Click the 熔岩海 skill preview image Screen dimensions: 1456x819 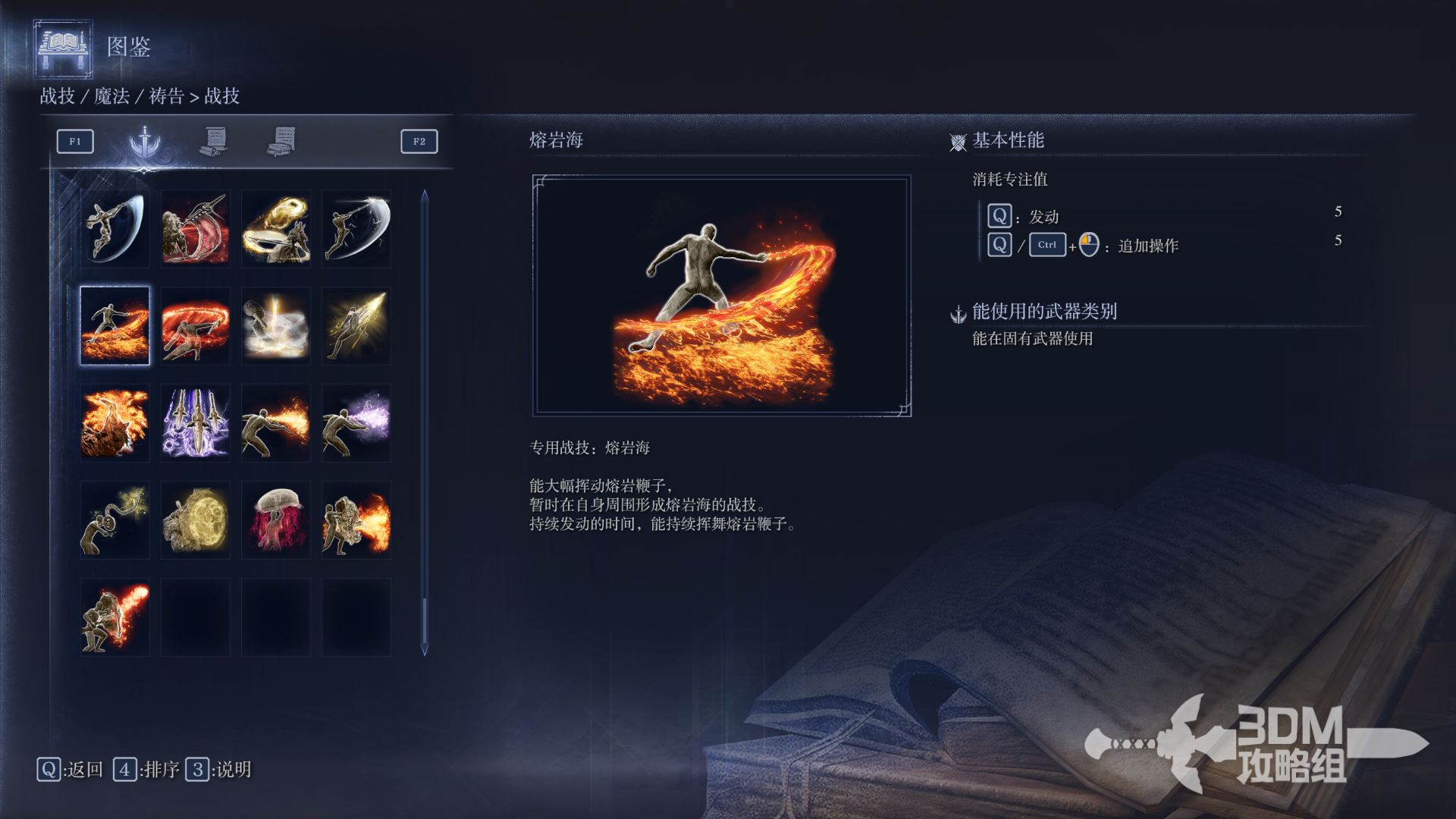(x=722, y=296)
